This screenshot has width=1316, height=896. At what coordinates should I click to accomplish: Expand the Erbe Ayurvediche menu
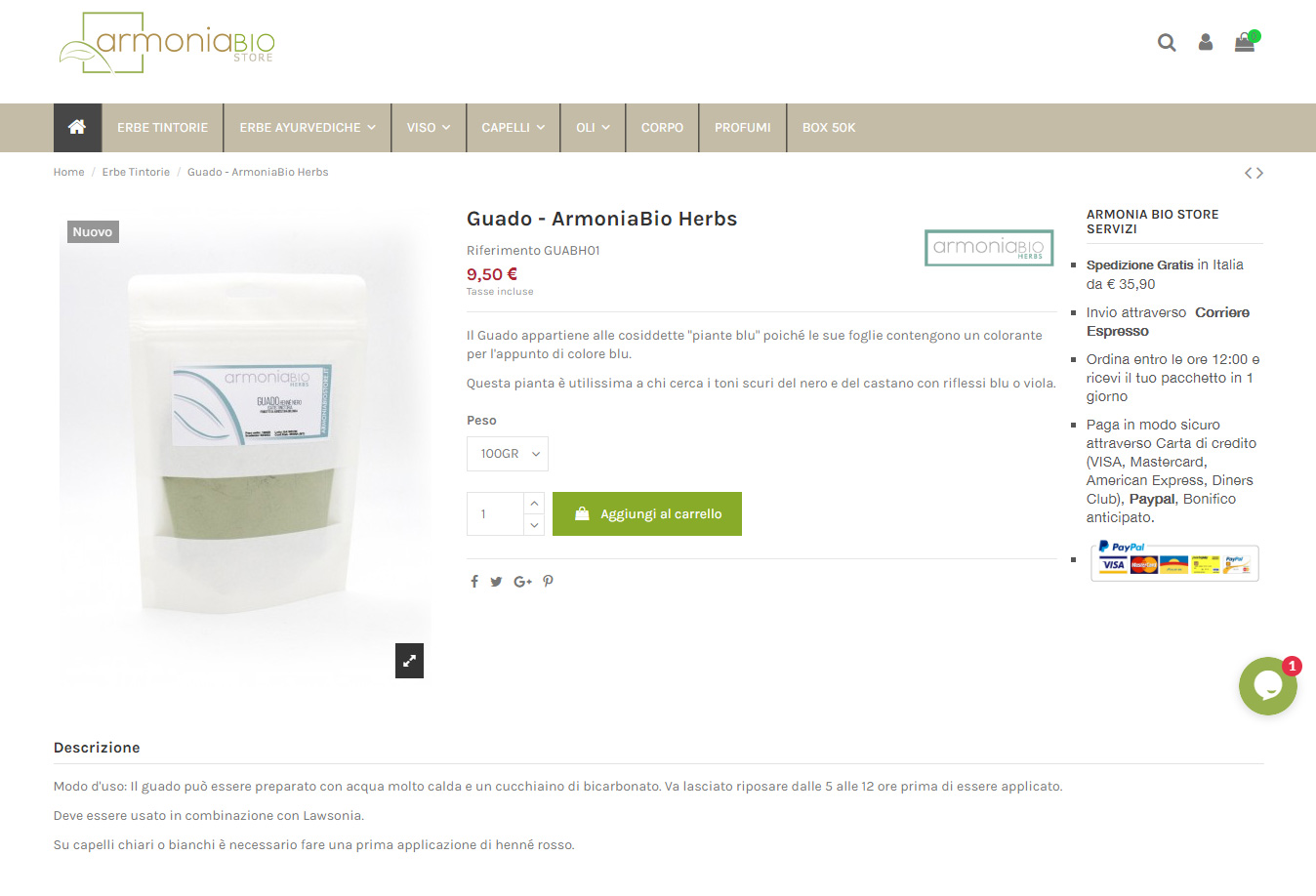point(308,128)
